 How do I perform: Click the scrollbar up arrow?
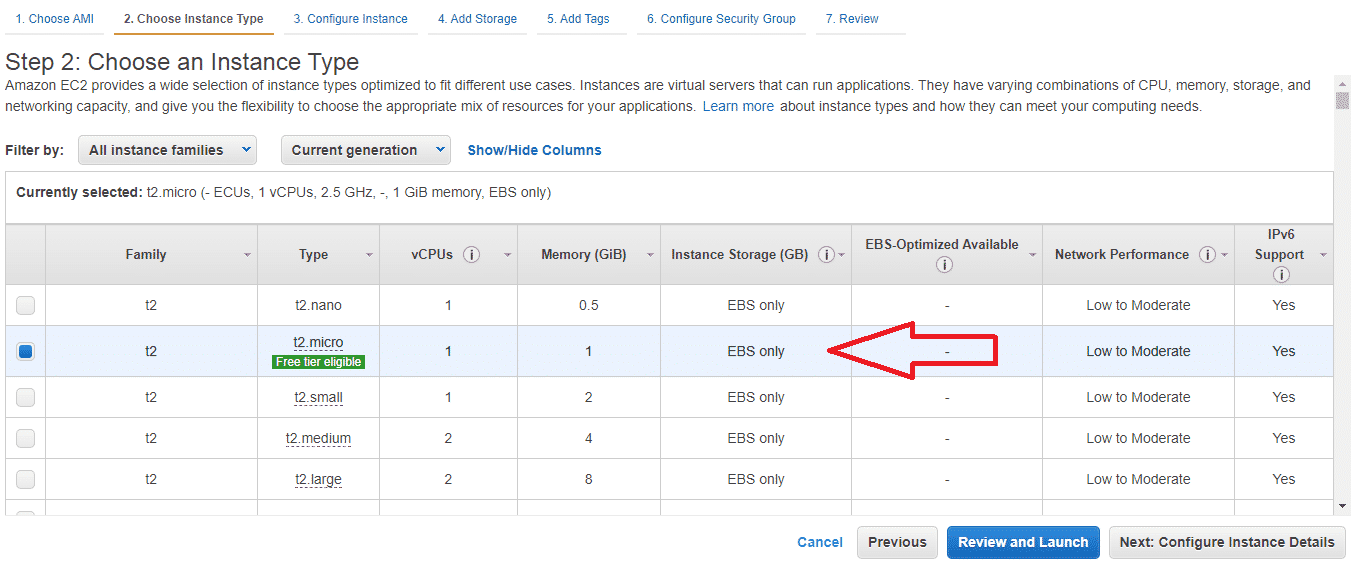point(1343,85)
